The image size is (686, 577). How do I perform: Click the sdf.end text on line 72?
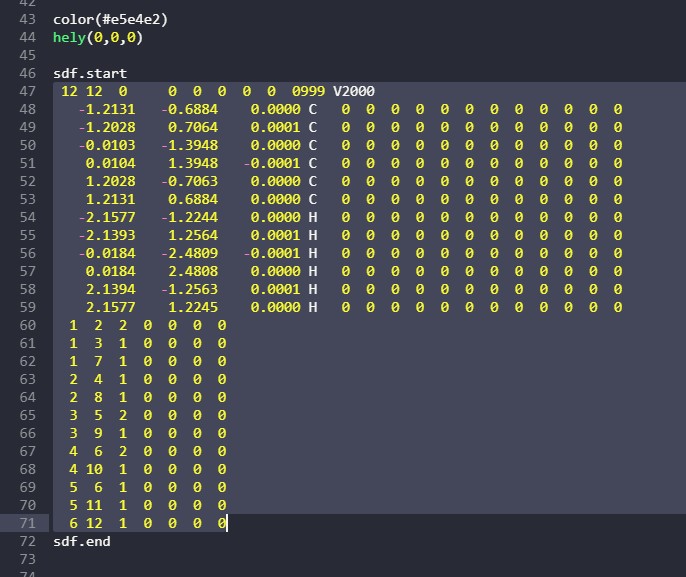point(82,541)
